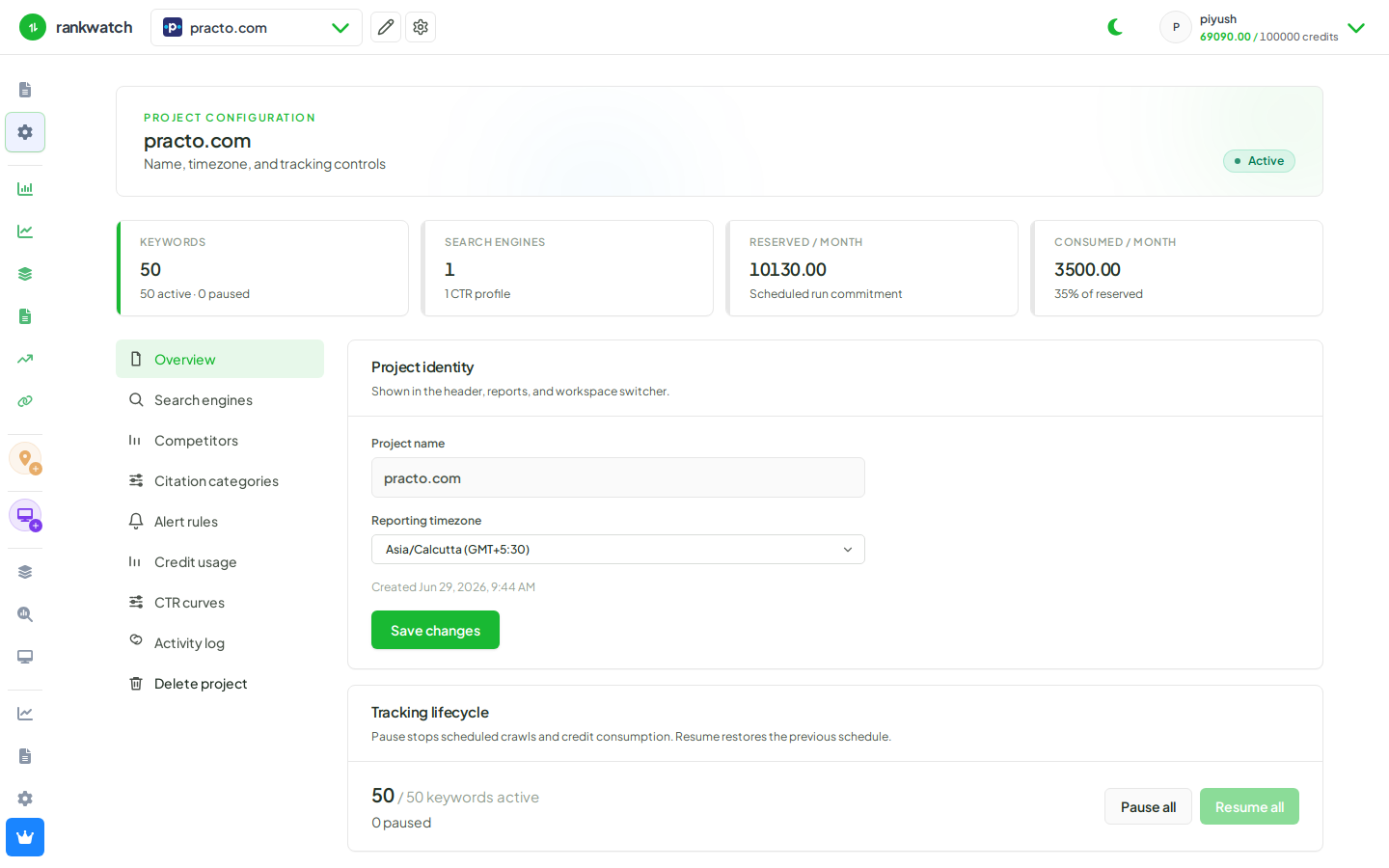Viewport: 1389px width, 868px height.
Task: Click the purple monitor plus icon
Action: pyautogui.click(x=25, y=515)
